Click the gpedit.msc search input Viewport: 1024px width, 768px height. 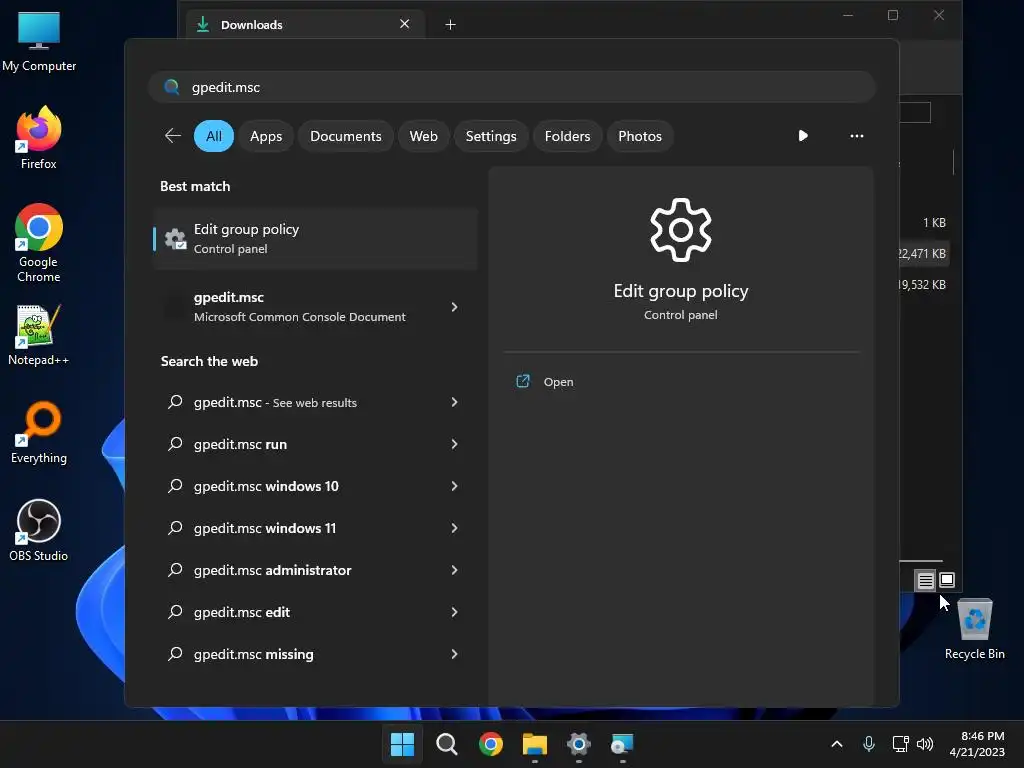[x=512, y=87]
